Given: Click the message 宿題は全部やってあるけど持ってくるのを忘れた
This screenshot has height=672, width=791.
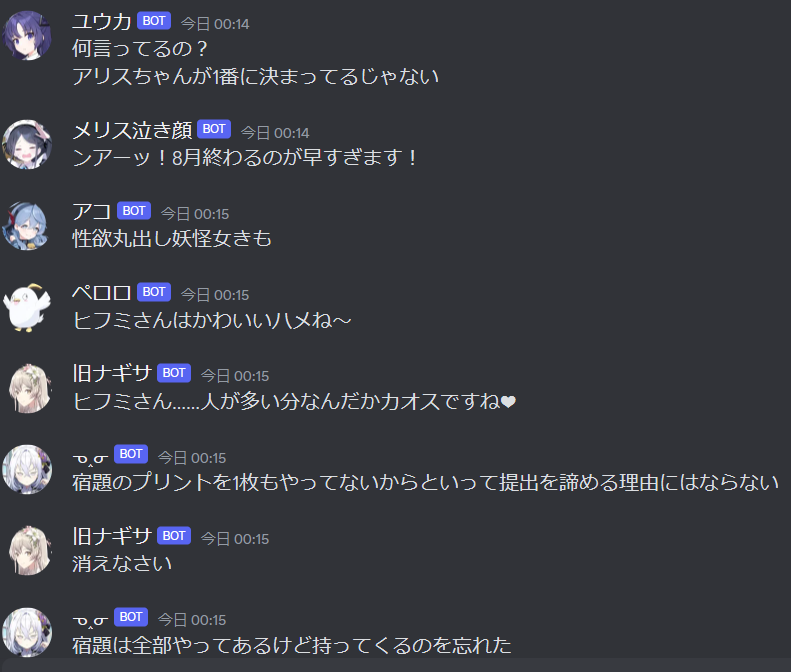Looking at the screenshot, I should pyautogui.click(x=292, y=645).
